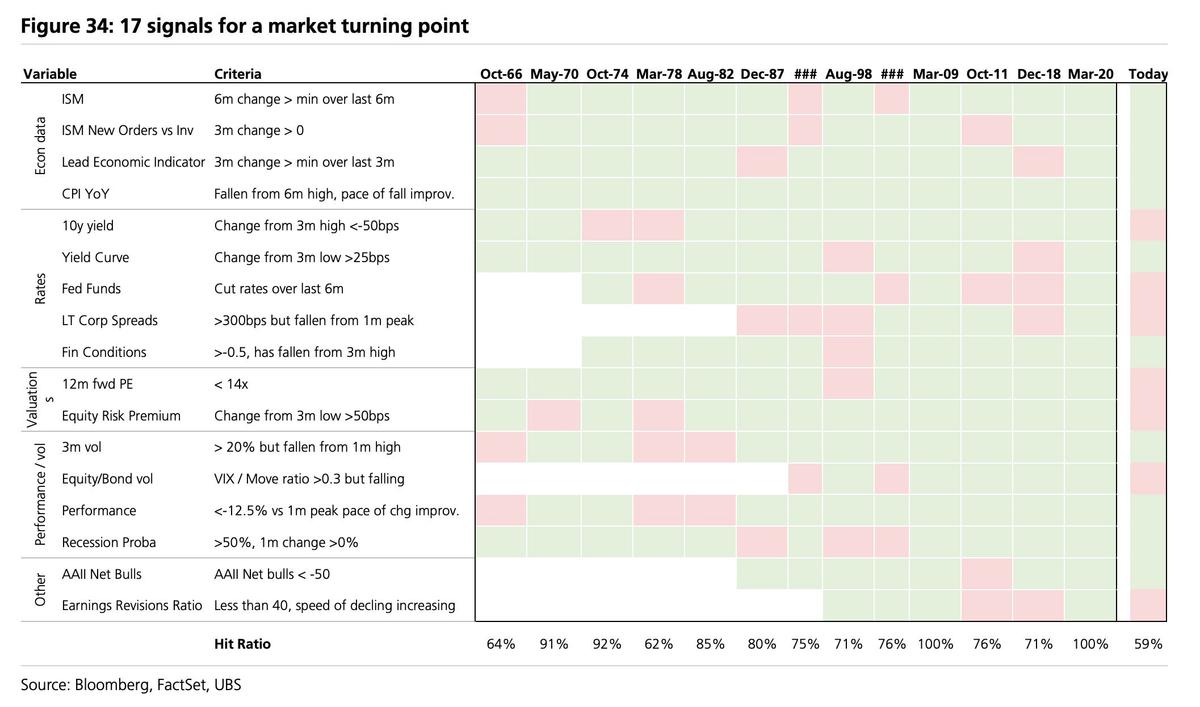Click the "Oct-66" column header
The height and width of the screenshot is (707, 1200).
(x=501, y=74)
